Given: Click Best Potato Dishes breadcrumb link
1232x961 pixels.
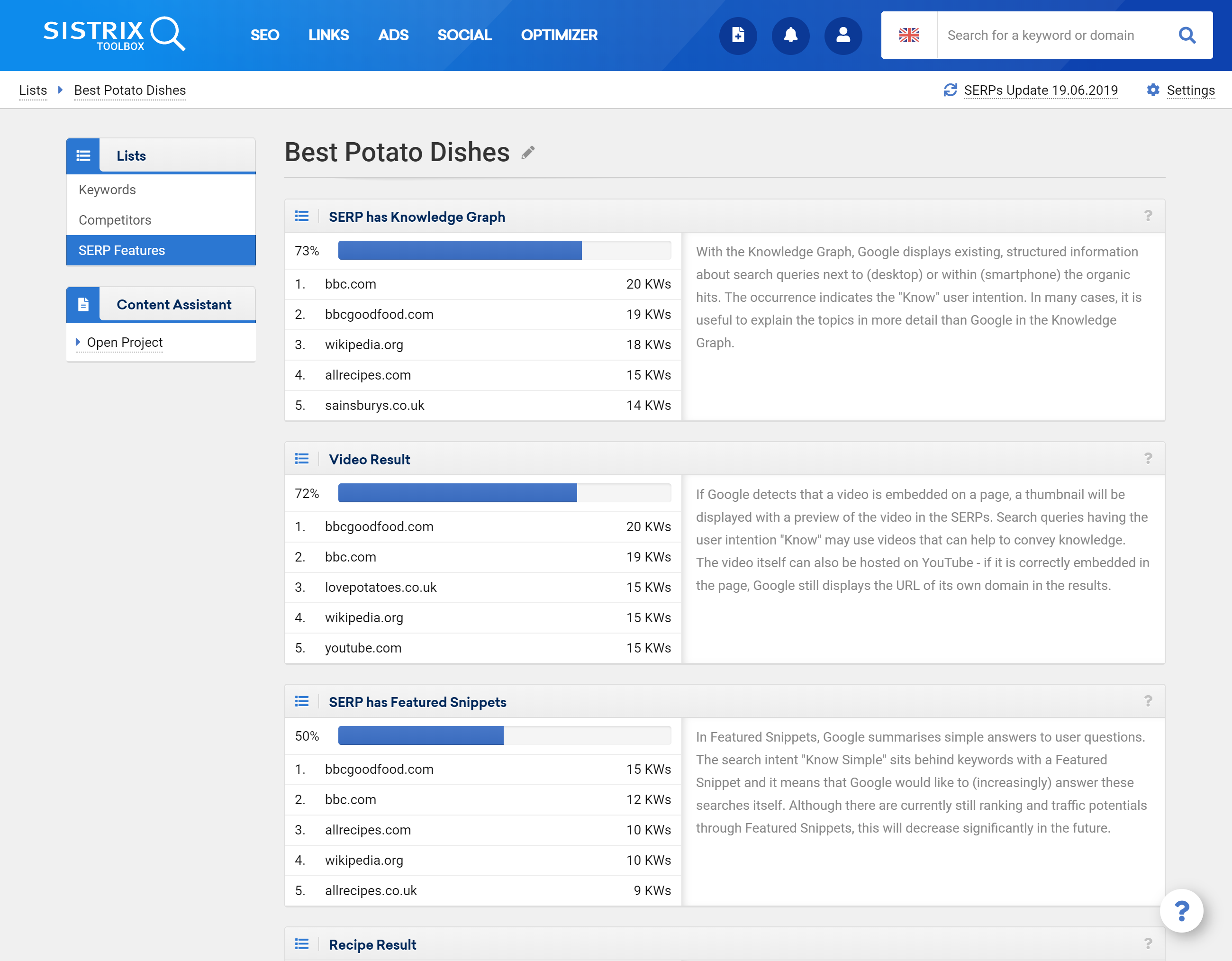Looking at the screenshot, I should (130, 90).
